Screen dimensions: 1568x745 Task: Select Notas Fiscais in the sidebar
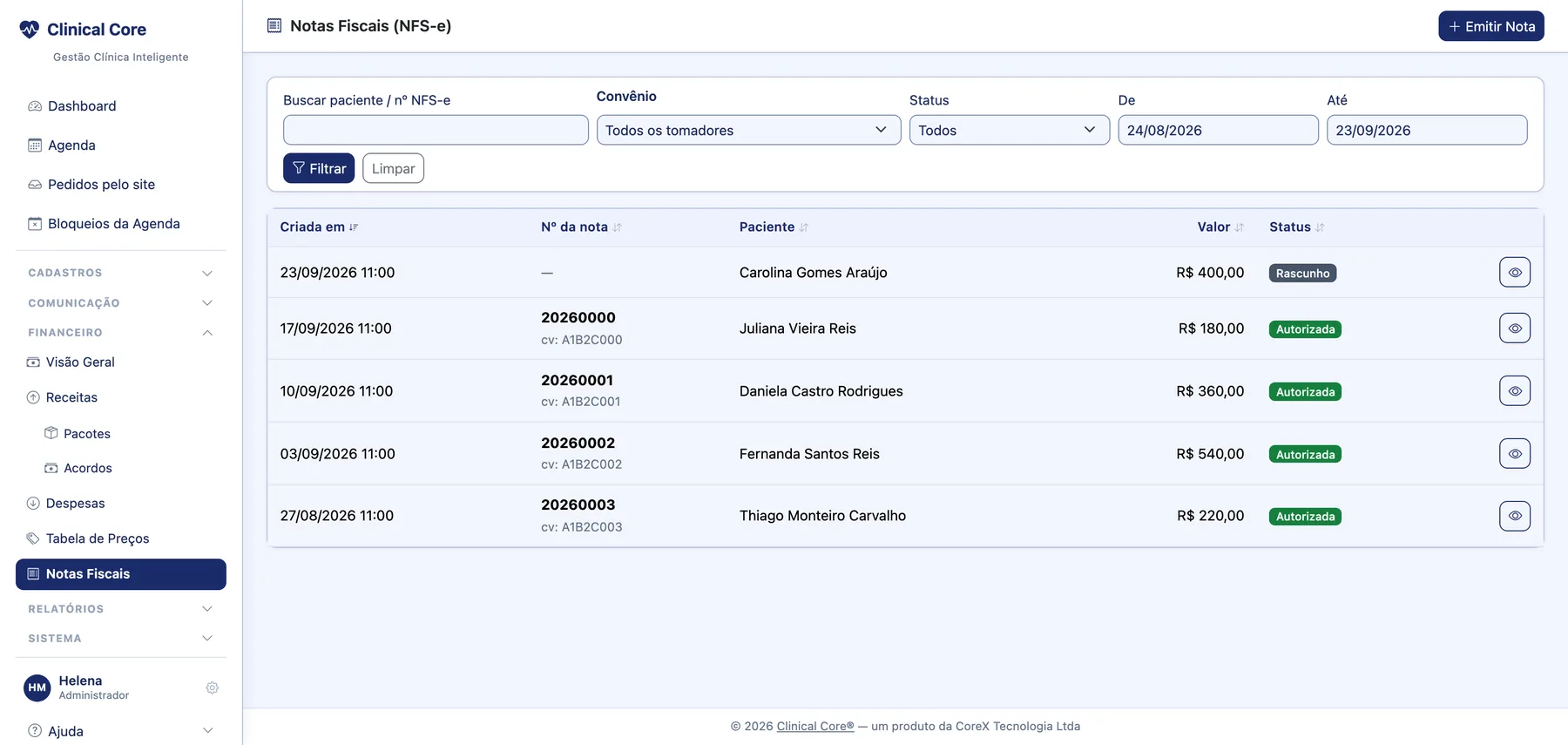click(121, 574)
